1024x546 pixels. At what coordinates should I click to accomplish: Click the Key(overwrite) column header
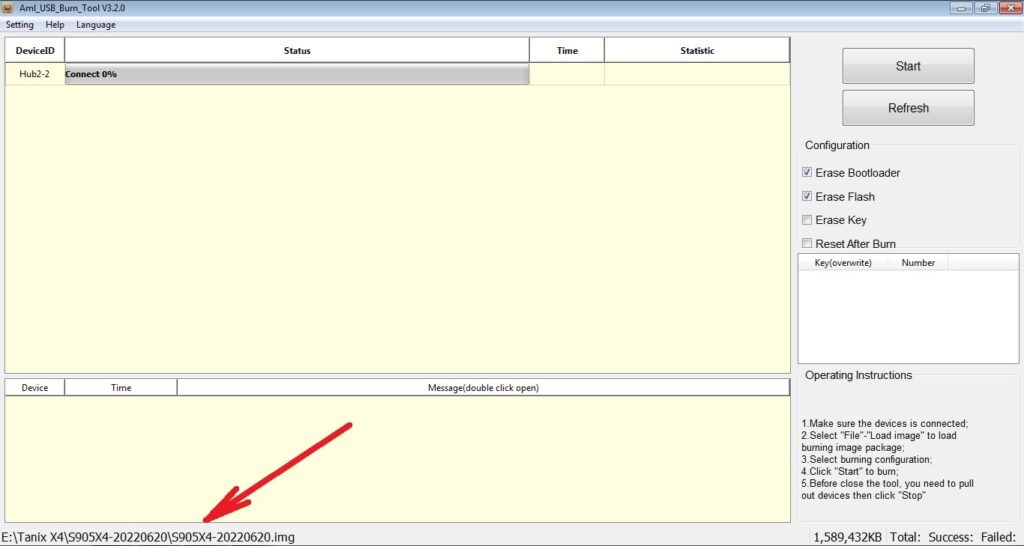842,263
